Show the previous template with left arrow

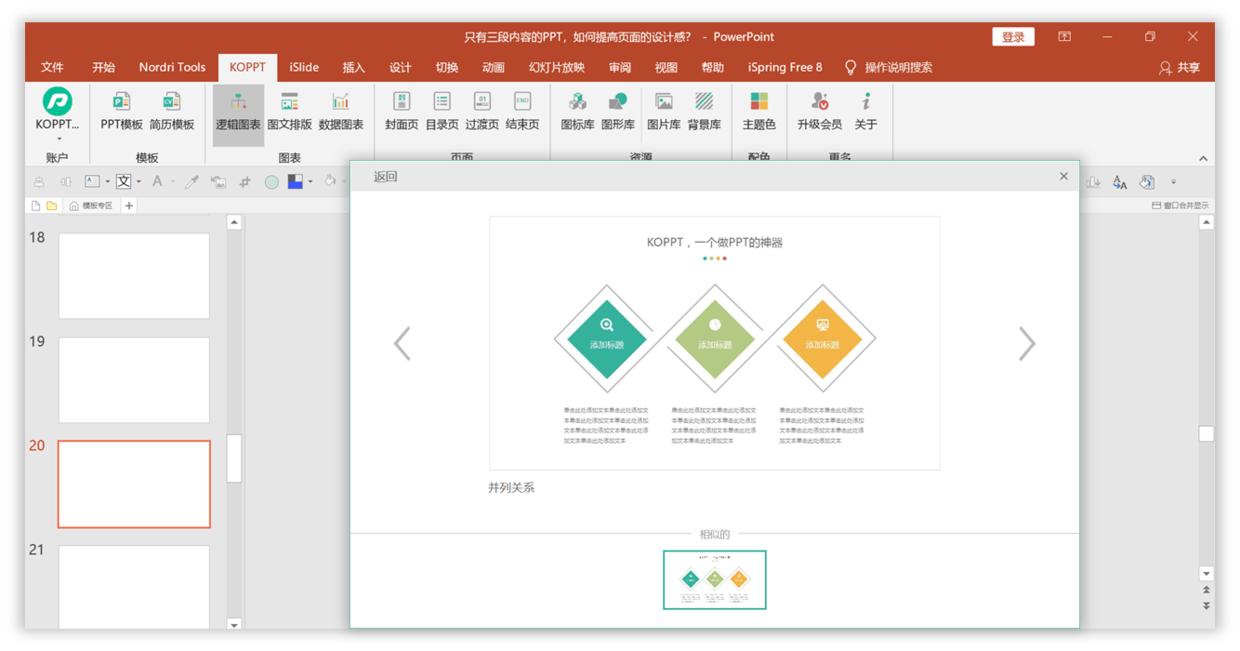(x=402, y=343)
